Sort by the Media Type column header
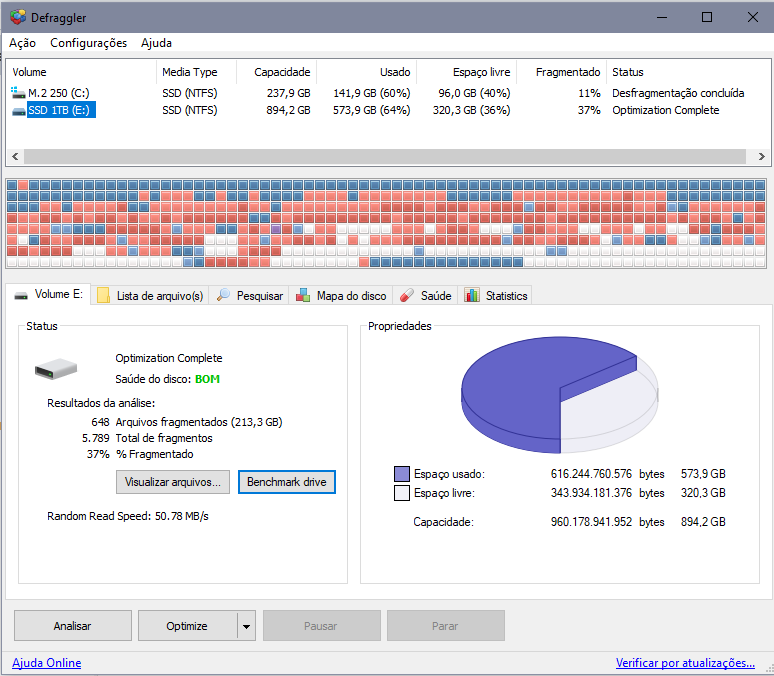 pyautogui.click(x=196, y=72)
